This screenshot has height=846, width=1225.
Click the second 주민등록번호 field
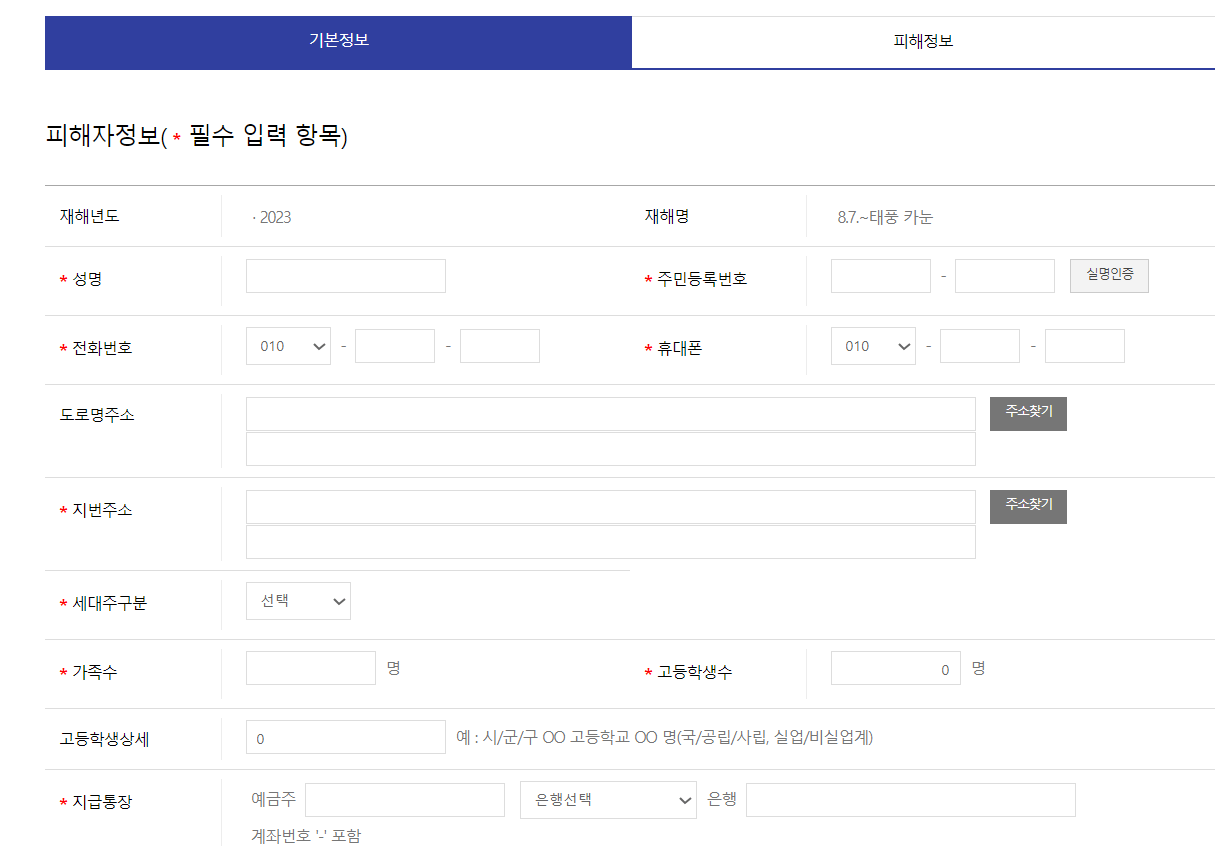tap(1004, 275)
